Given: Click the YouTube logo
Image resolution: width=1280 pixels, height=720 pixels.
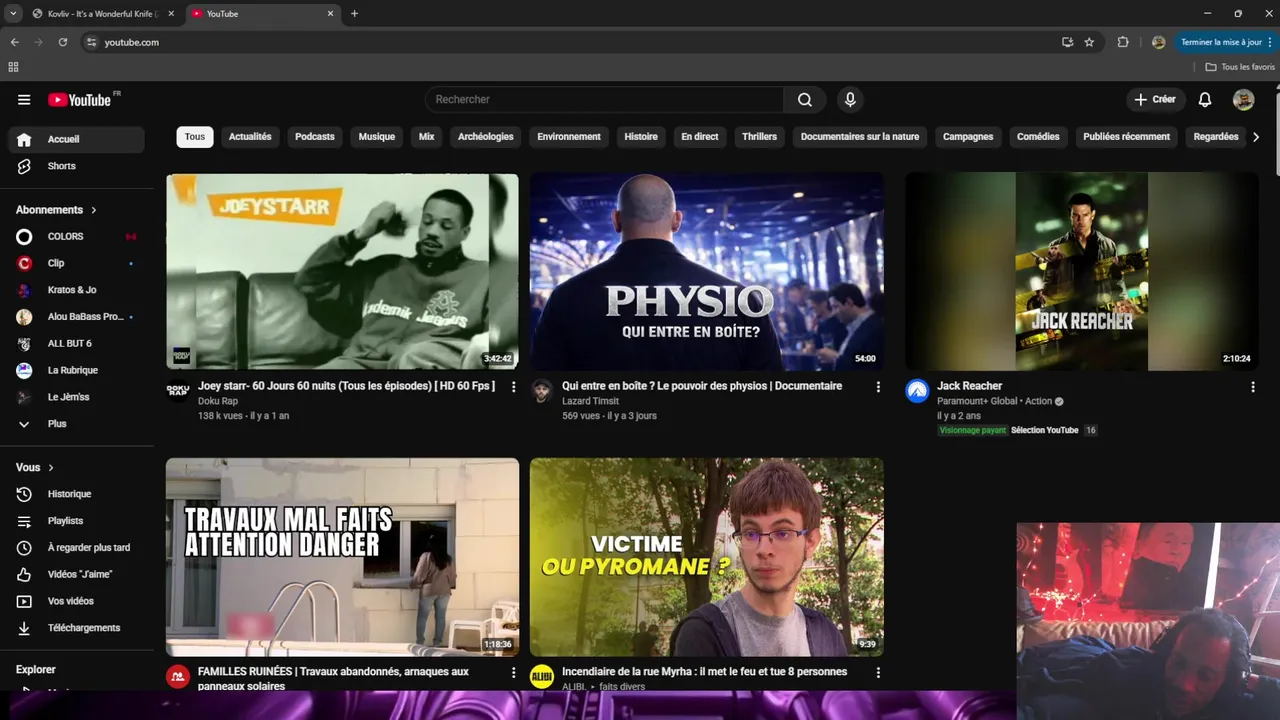Looking at the screenshot, I should [x=80, y=100].
